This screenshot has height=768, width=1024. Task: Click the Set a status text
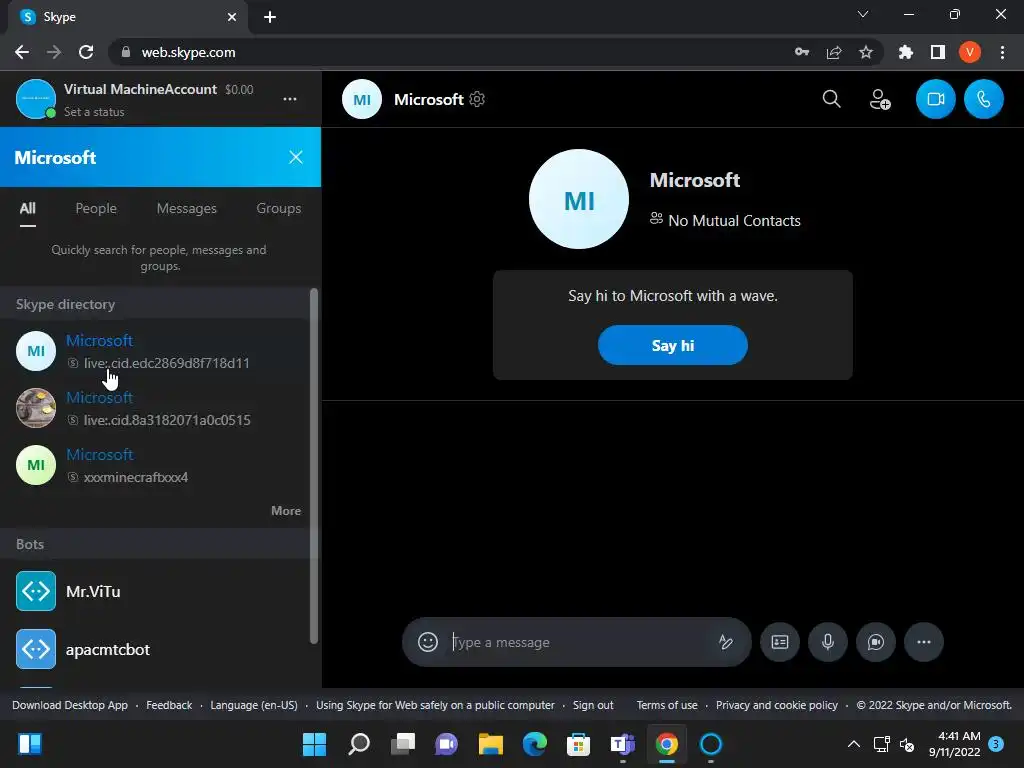point(94,112)
